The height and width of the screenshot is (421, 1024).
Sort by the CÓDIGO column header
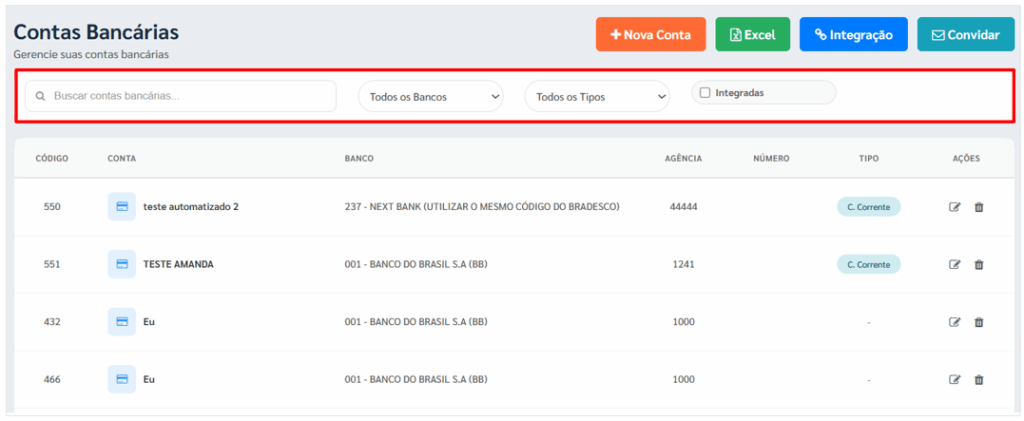coord(52,159)
